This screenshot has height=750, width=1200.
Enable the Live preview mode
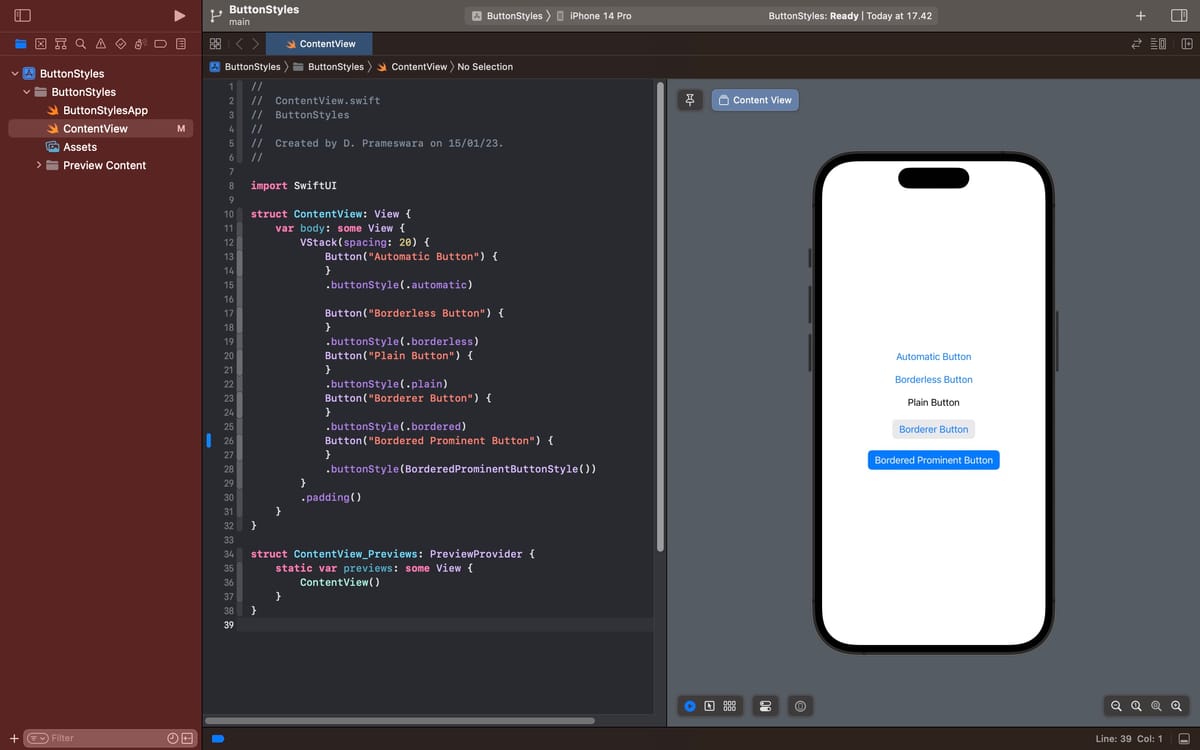[x=690, y=706]
